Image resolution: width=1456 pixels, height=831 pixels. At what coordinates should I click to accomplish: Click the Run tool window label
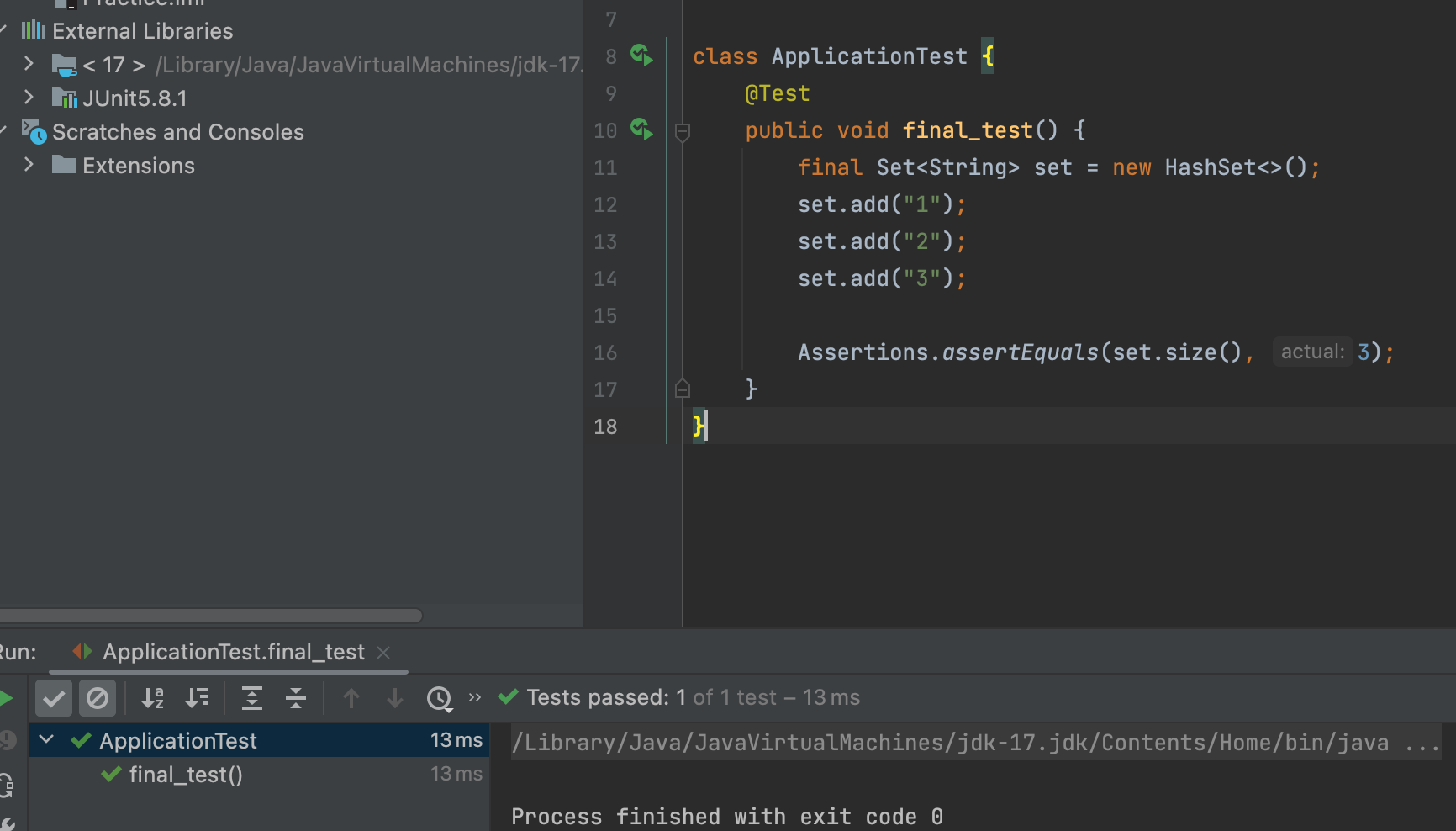[x=17, y=652]
